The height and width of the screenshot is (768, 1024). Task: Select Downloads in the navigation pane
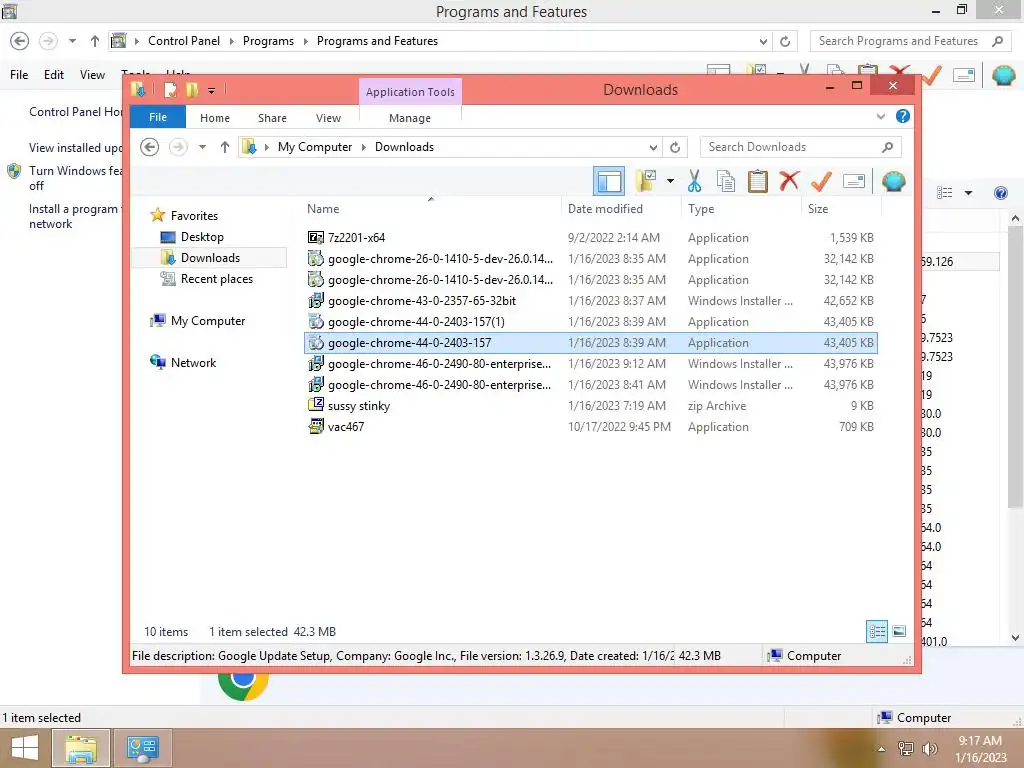[210, 257]
